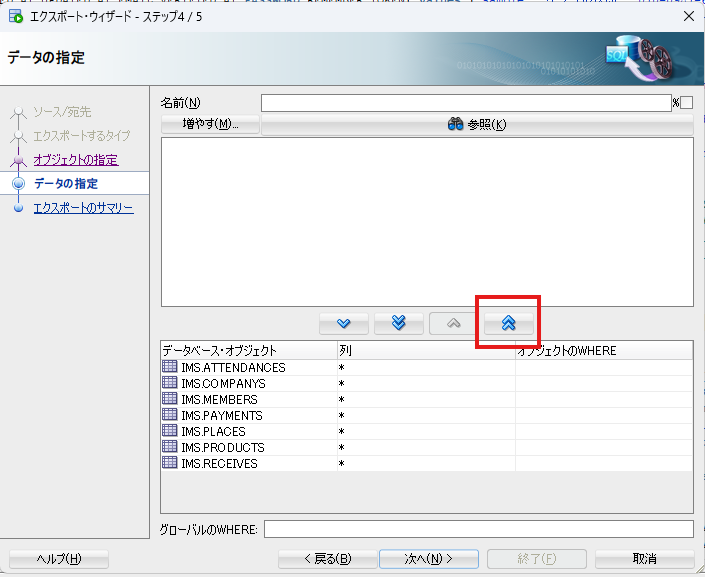Screen dimensions: 705x577
Task: Click the double down arrow button
Action: pyautogui.click(x=399, y=323)
